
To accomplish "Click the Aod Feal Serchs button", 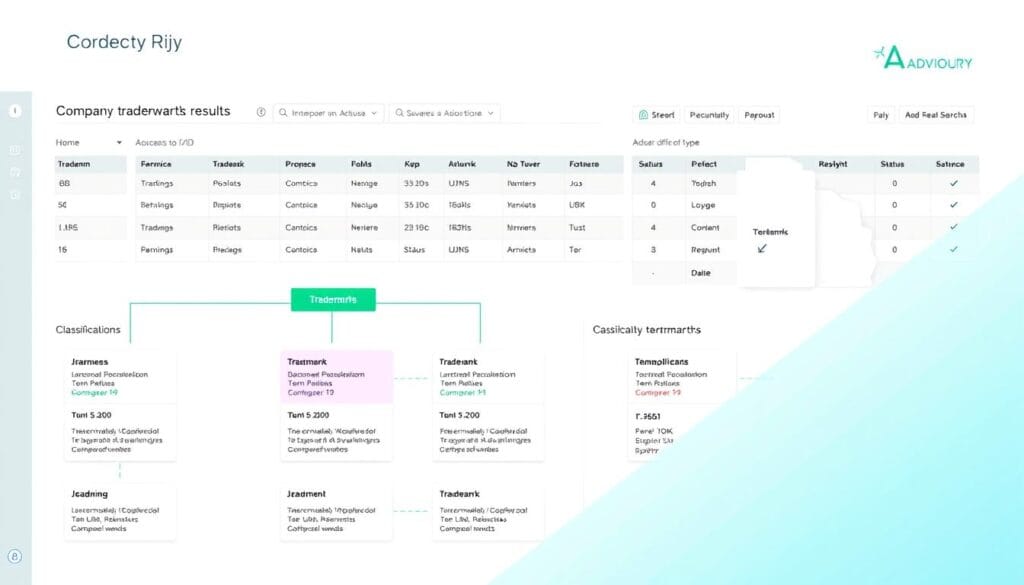I will 936,115.
